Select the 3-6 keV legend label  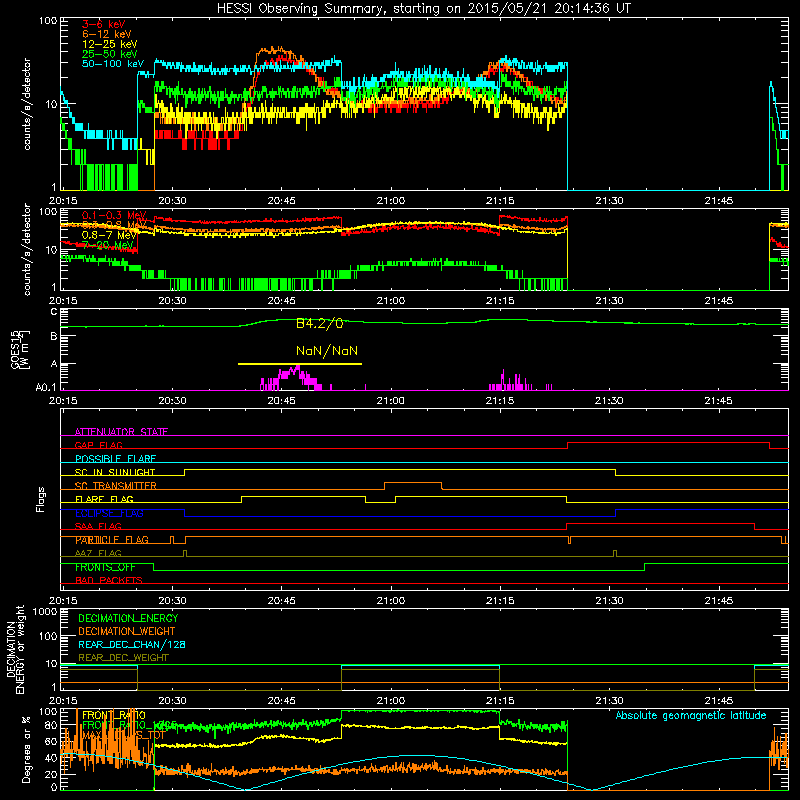103,24
